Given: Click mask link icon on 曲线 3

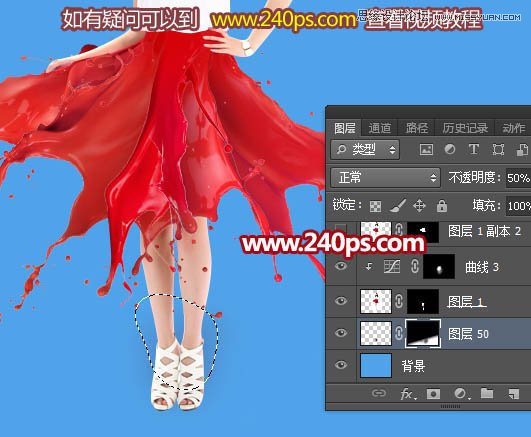Looking at the screenshot, I should (x=415, y=267).
